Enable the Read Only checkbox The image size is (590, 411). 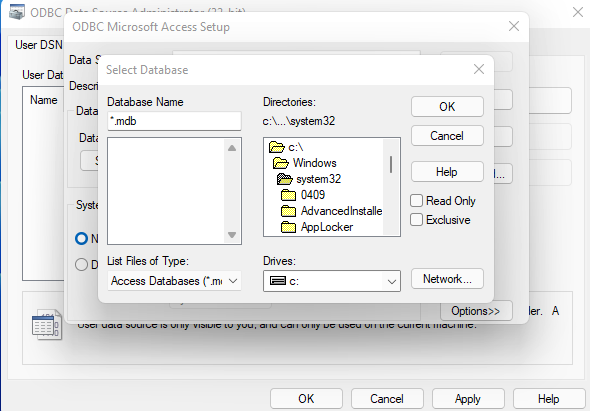pos(416,201)
